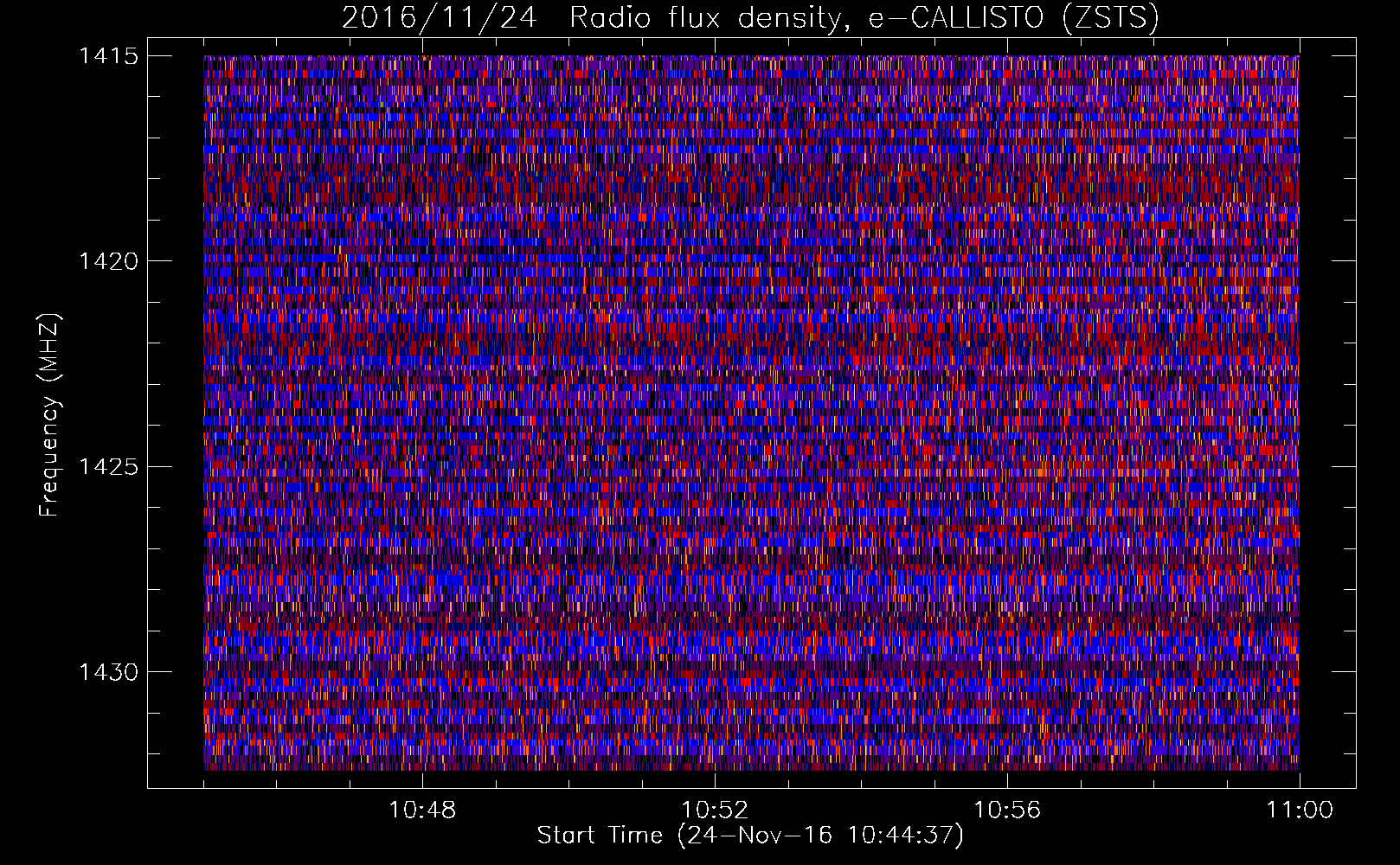Click the 10:56 time axis label

tap(1007, 811)
